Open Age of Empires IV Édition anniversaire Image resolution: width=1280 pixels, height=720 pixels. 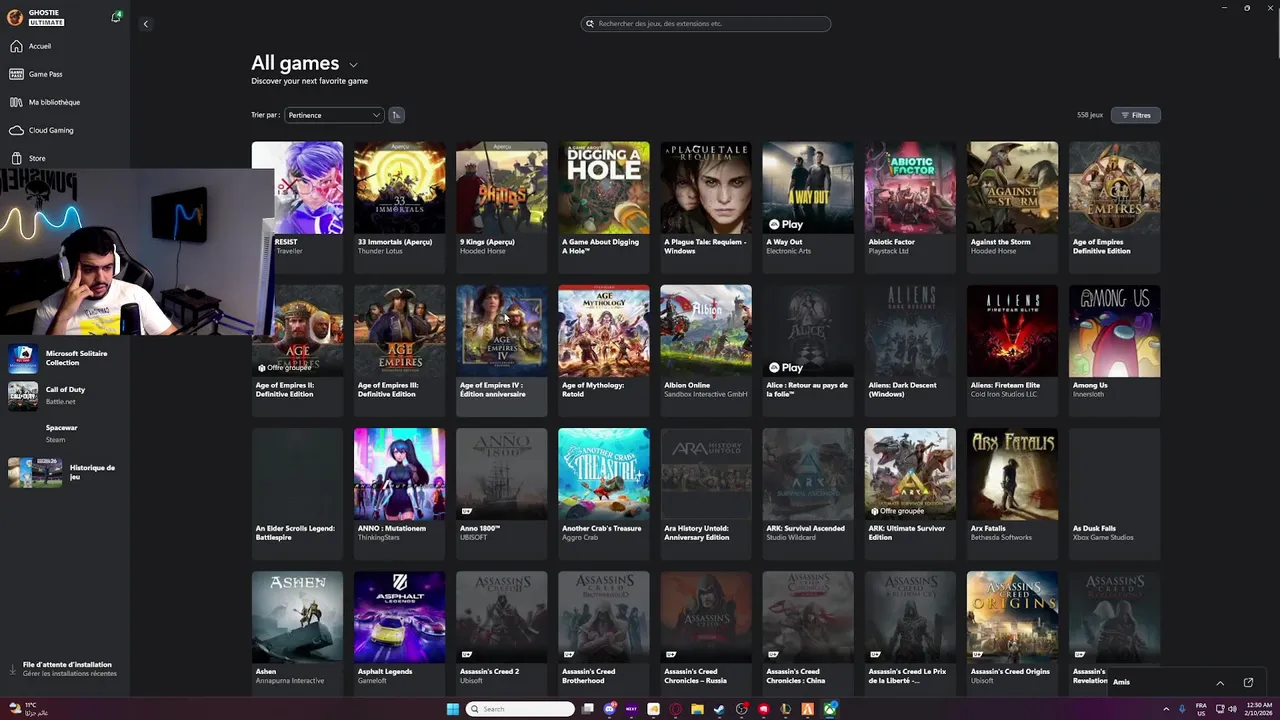tap(501, 350)
